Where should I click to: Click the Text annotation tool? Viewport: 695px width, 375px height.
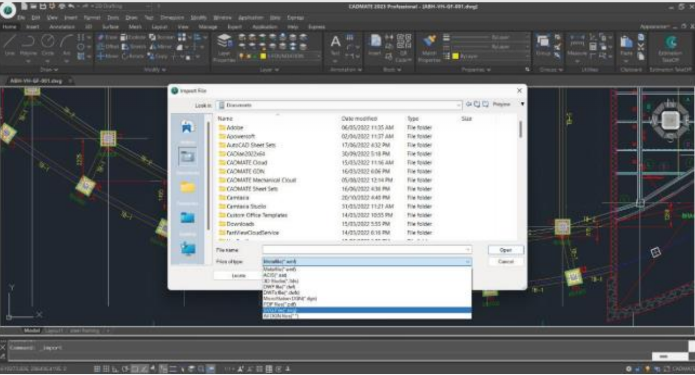coord(336,48)
